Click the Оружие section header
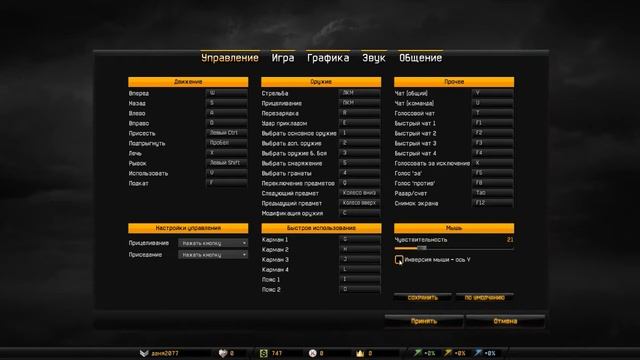The image size is (640, 360). click(x=321, y=82)
